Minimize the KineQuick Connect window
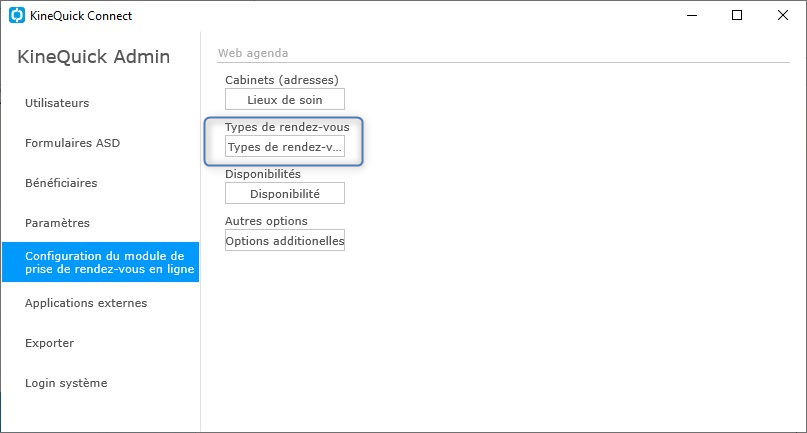 [x=692, y=15]
